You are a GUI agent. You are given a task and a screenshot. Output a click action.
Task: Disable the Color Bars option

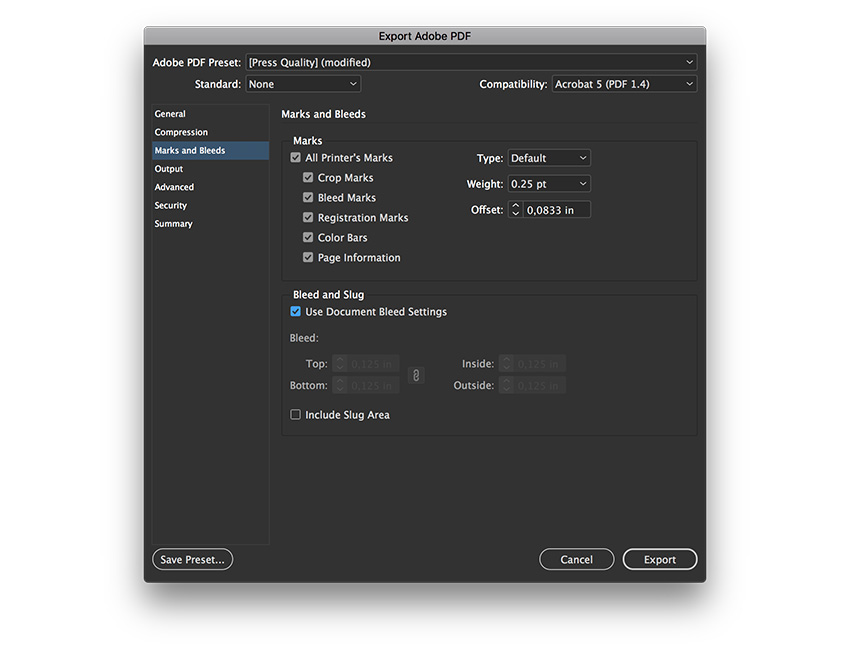[x=307, y=237]
